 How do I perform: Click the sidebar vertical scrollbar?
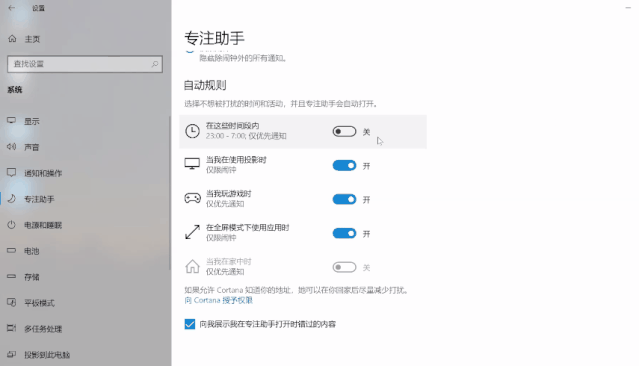tap(170, 192)
